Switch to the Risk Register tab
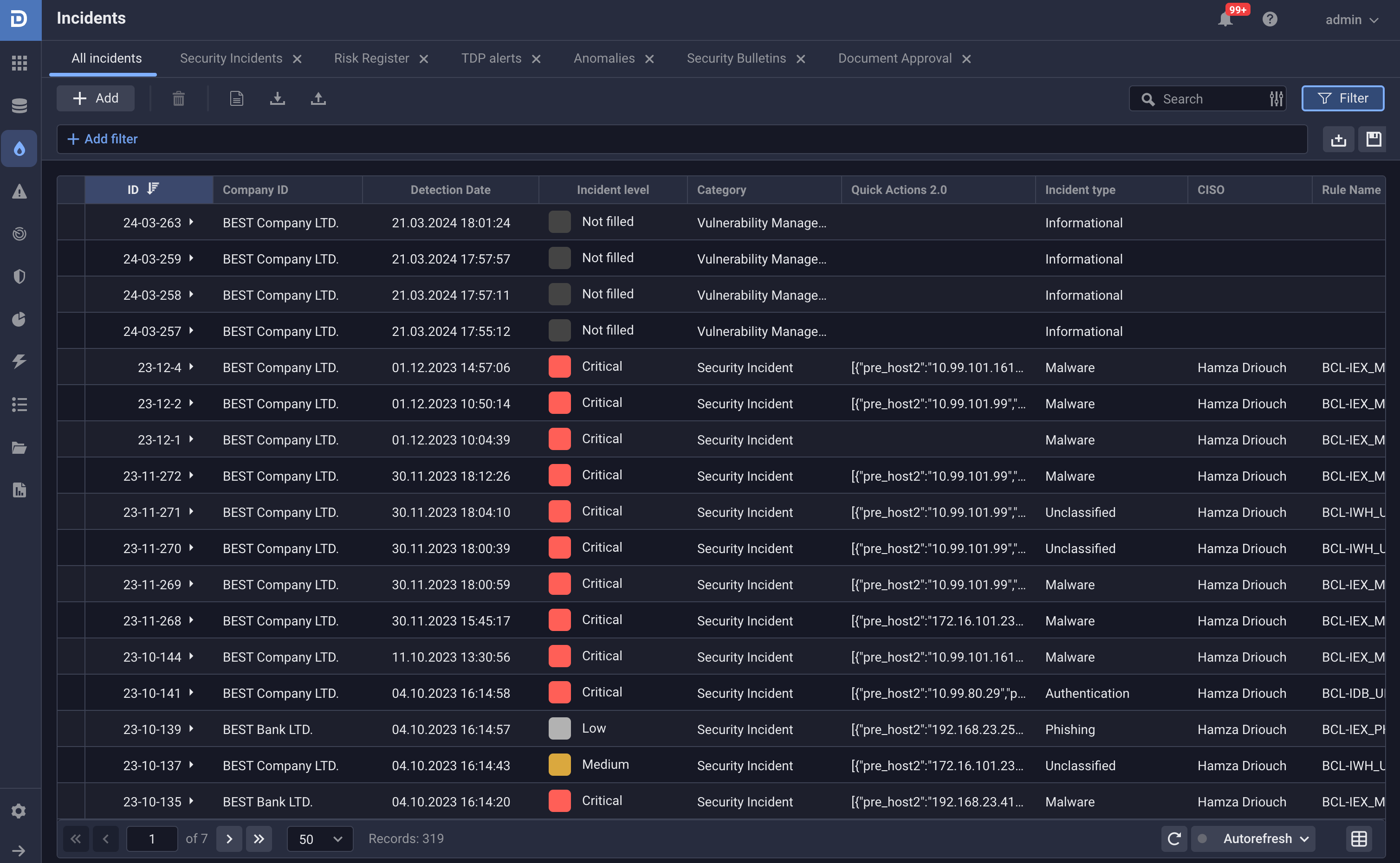This screenshot has height=863, width=1400. click(x=371, y=58)
